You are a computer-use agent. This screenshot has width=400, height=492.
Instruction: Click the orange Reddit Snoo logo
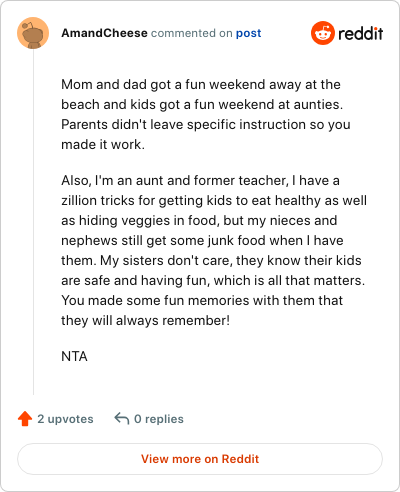click(x=322, y=33)
